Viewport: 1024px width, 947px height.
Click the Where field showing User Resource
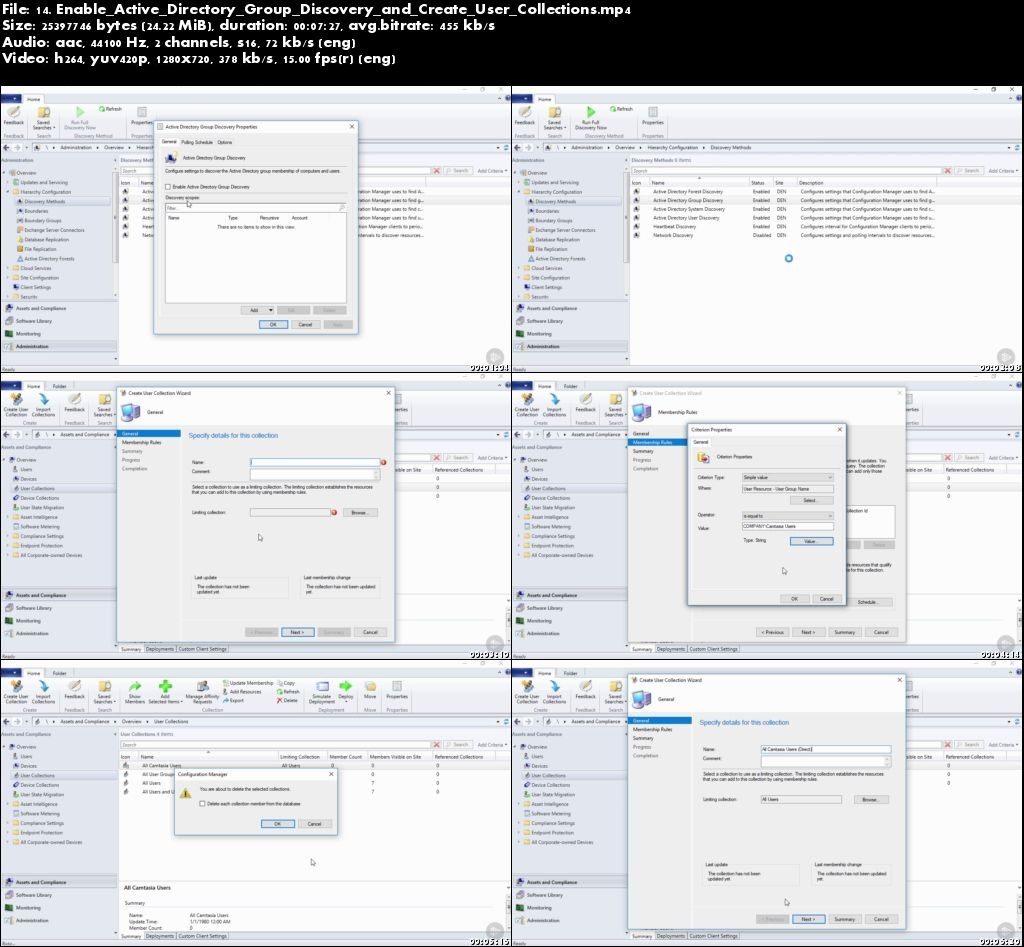pos(788,489)
